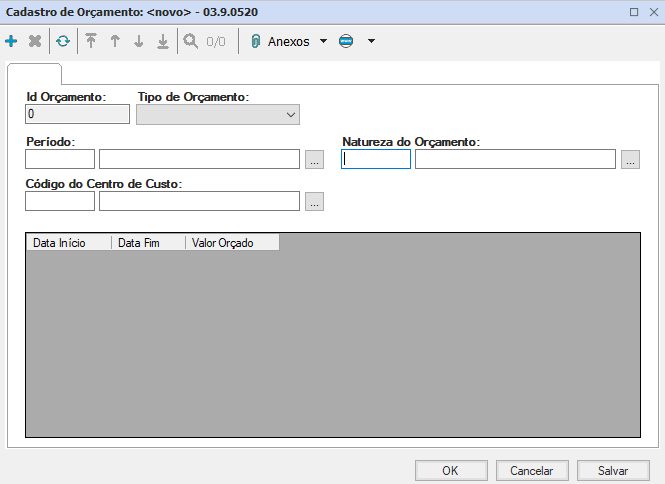Click the blue plus add-record icon
This screenshot has height=484, width=665.
tap(11, 42)
